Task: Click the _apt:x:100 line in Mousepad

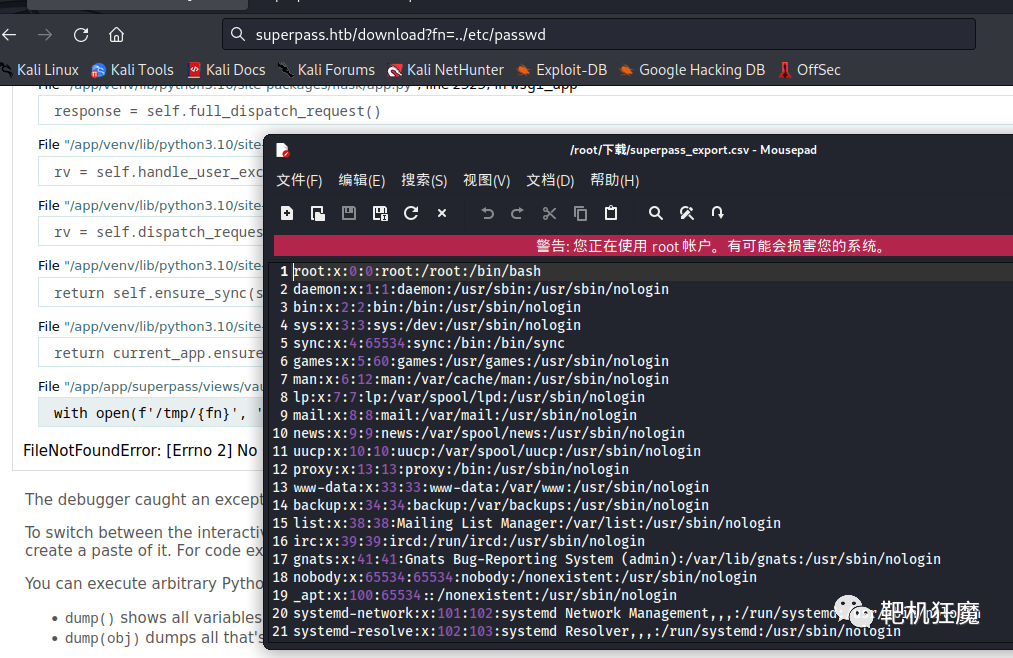Action: (485, 596)
